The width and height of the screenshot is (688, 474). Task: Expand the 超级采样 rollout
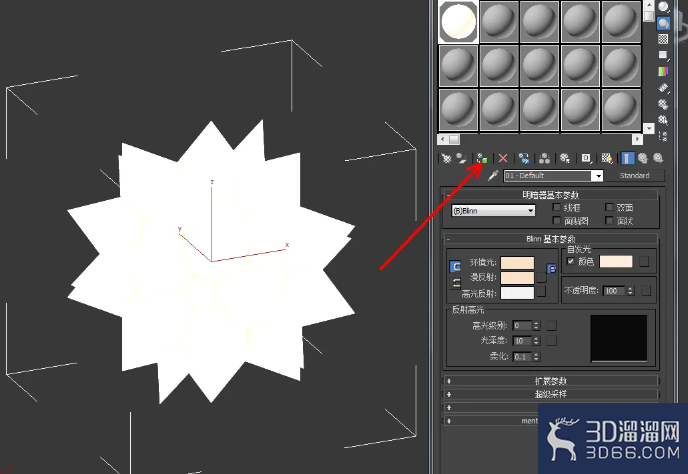point(551,394)
